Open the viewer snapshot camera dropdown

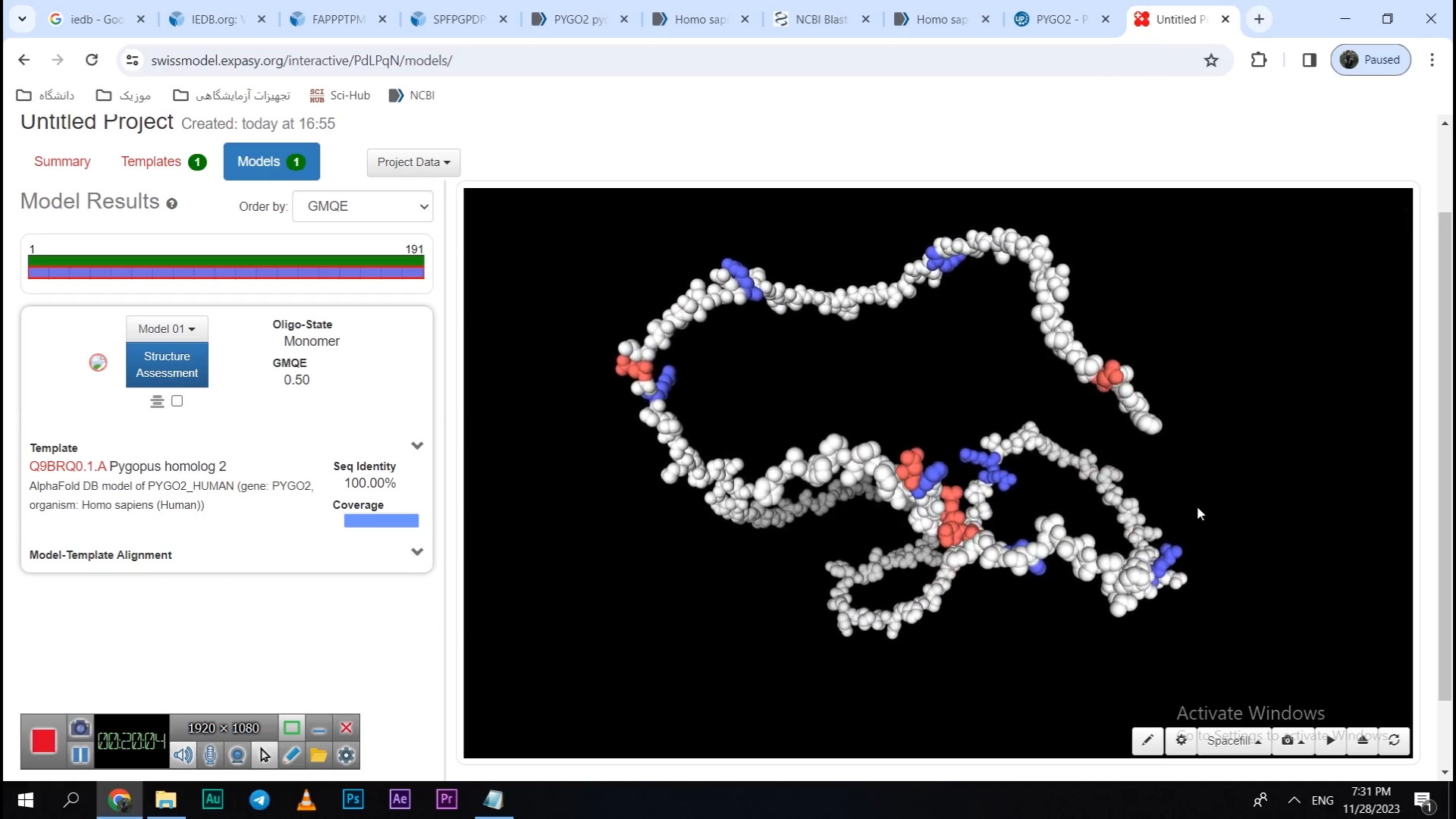tap(1293, 740)
